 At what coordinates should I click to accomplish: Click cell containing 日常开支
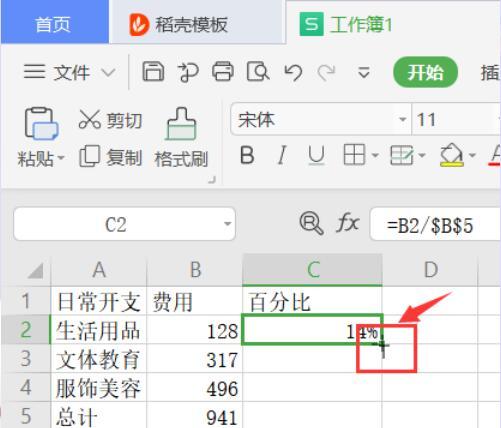coord(99,301)
